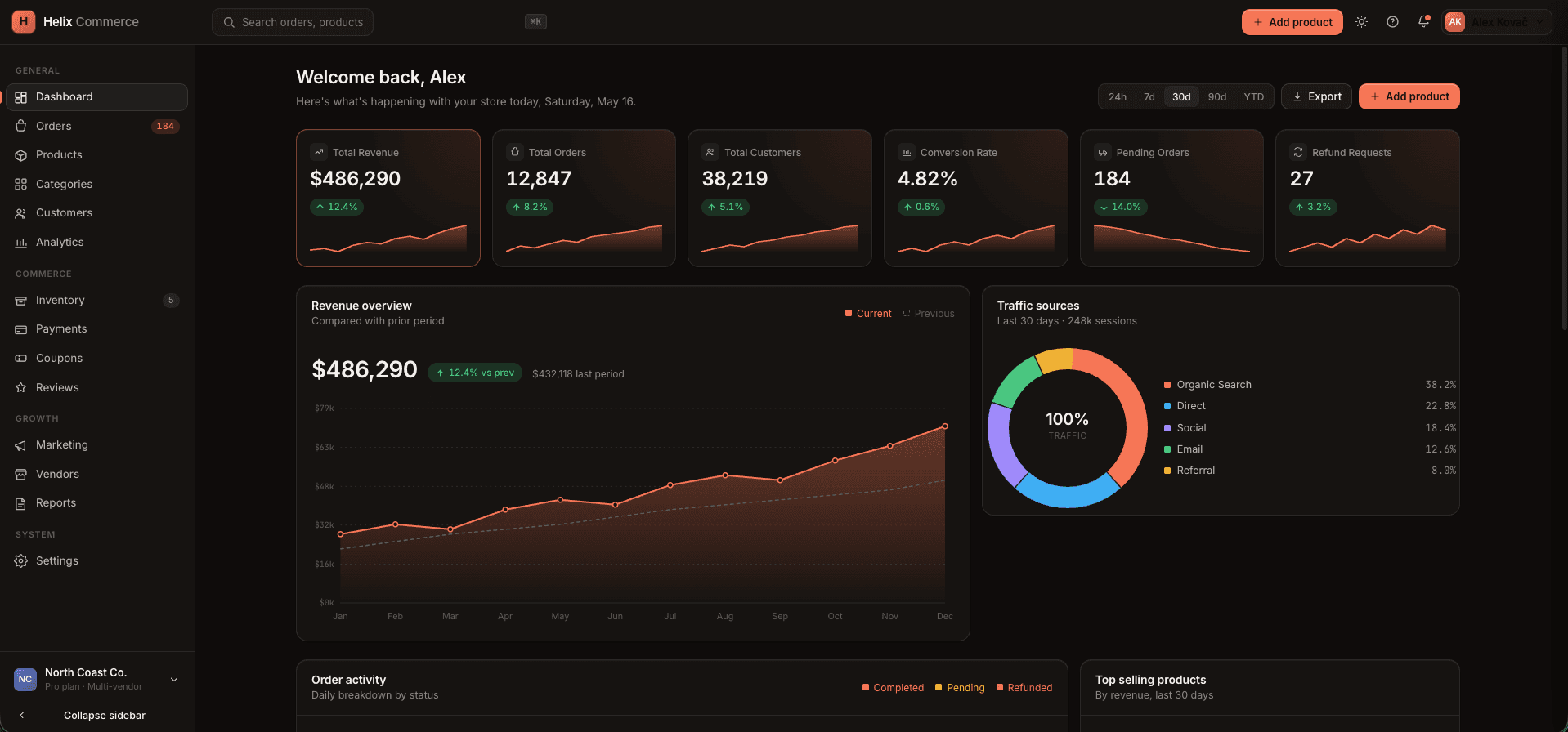
Task: Click the ⌘K shortcut badge
Action: click(535, 22)
